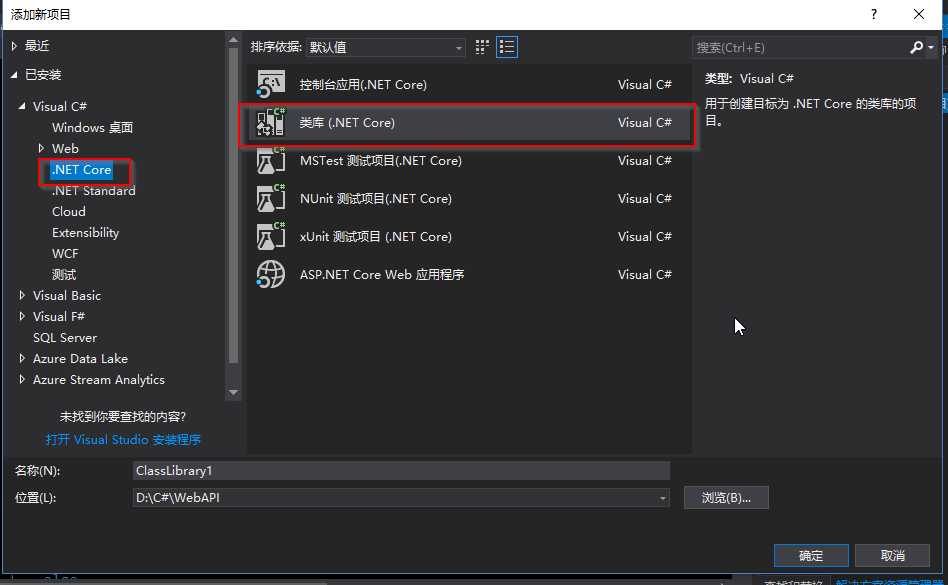Viewport: 948px width, 585px height.
Task: Select MSTest 测试项目(.NET Core) template name
Action: pyautogui.click(x=381, y=161)
